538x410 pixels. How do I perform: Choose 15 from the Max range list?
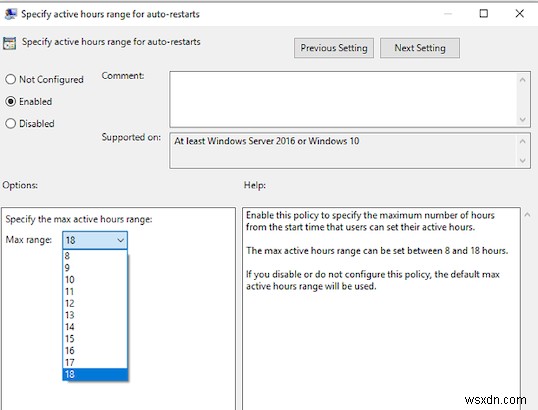(x=95, y=339)
